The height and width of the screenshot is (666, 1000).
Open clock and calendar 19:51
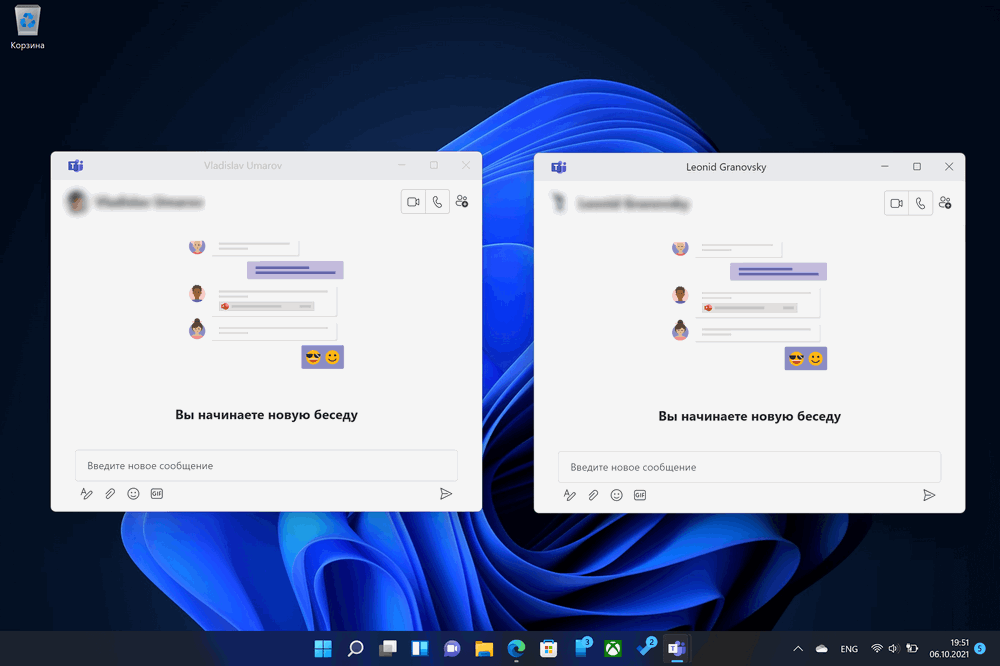pos(949,649)
